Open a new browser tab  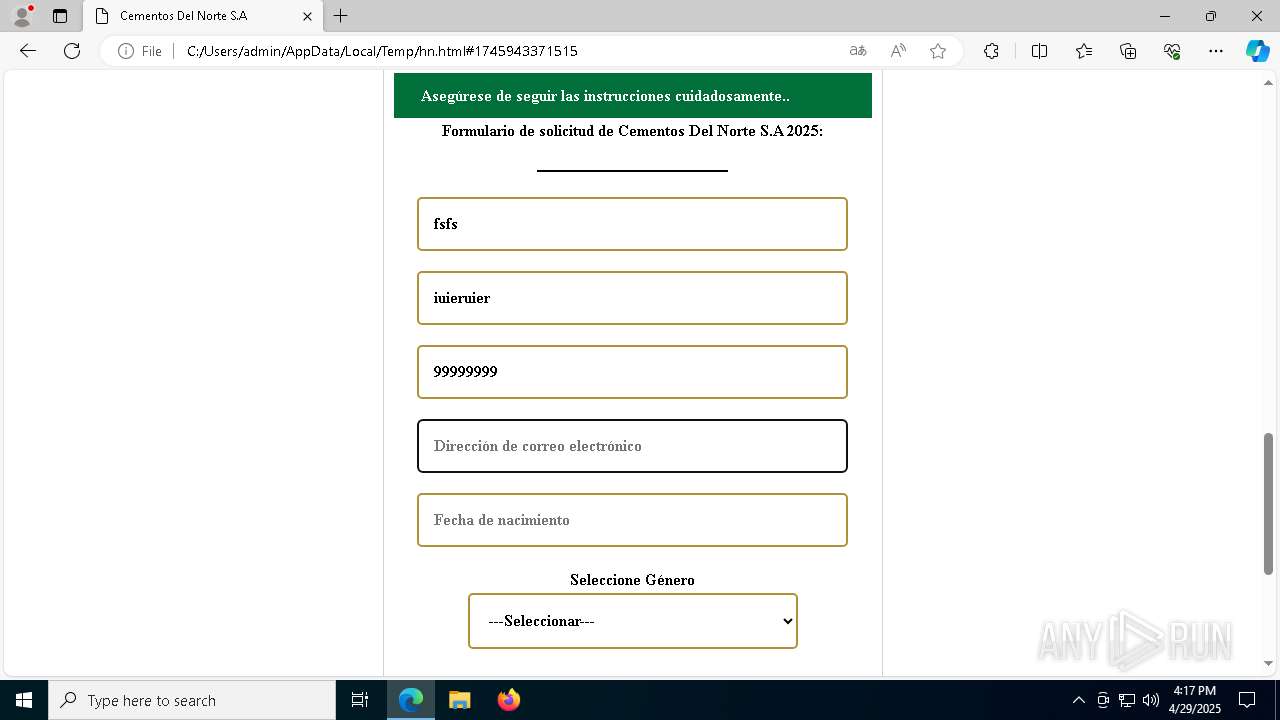point(341,16)
